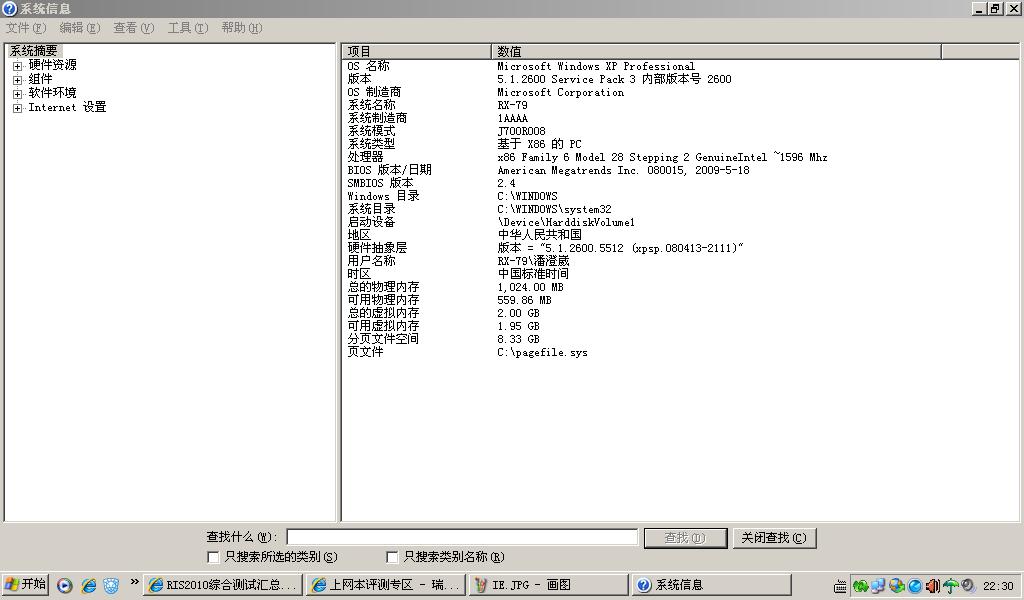Click into the 查找什么 search field
Image resolution: width=1024 pixels, height=600 pixels.
tap(462, 537)
